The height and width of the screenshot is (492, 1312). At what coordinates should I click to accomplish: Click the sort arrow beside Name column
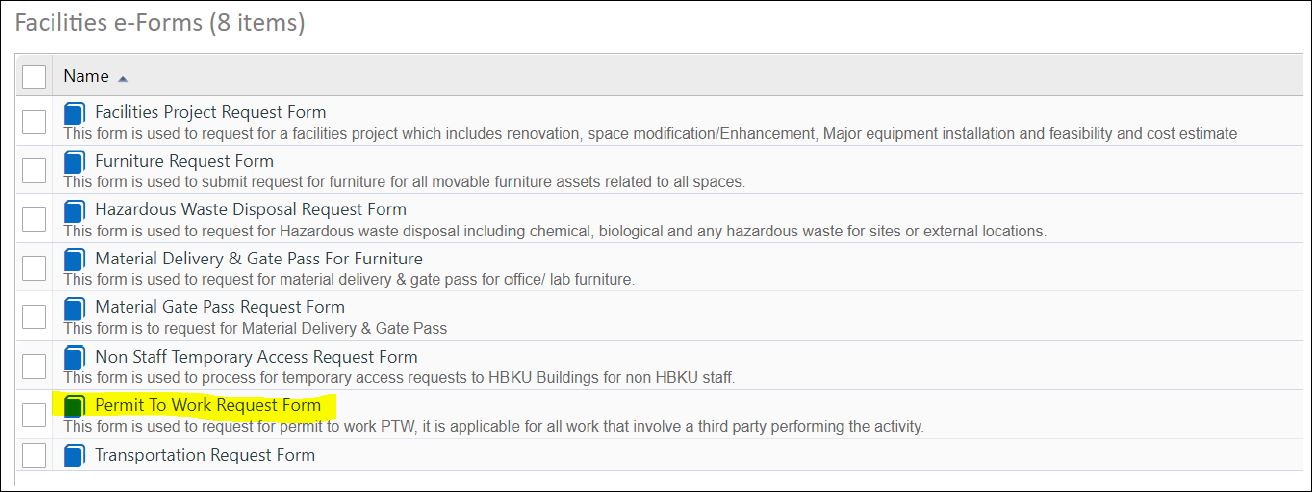pyautogui.click(x=123, y=78)
